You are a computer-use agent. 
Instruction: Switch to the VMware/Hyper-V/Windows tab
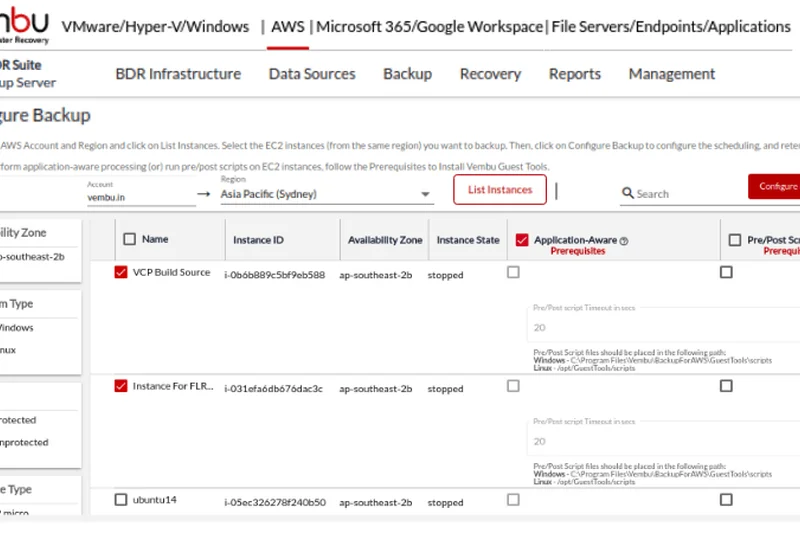[x=155, y=27]
